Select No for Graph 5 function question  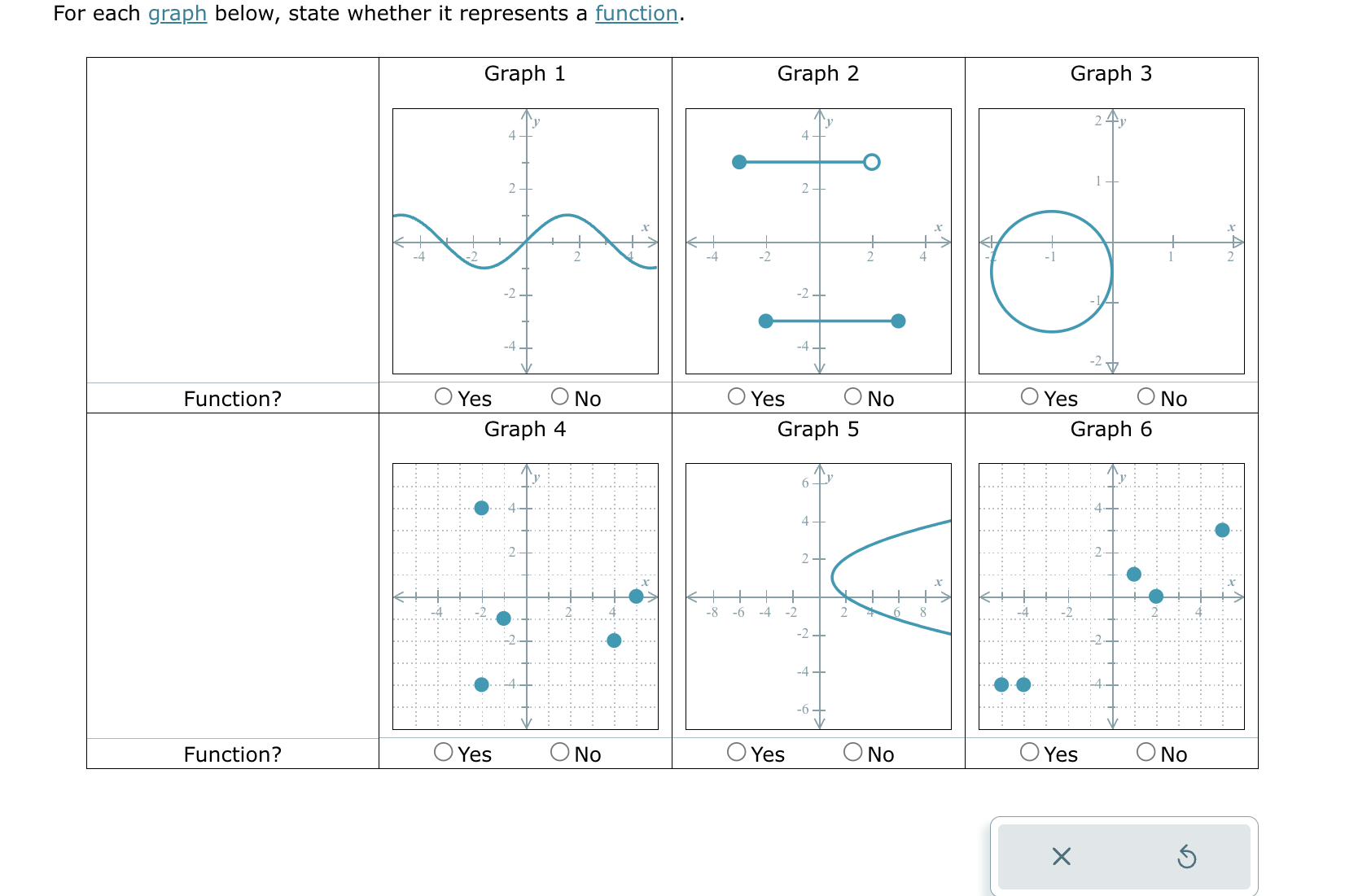(x=852, y=753)
